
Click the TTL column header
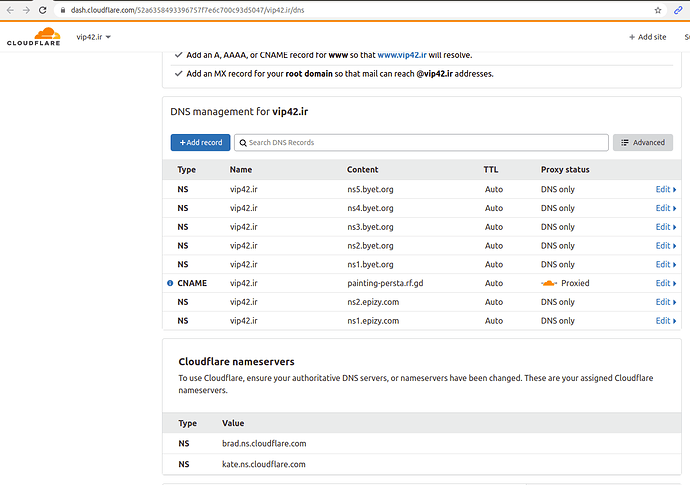coord(491,169)
